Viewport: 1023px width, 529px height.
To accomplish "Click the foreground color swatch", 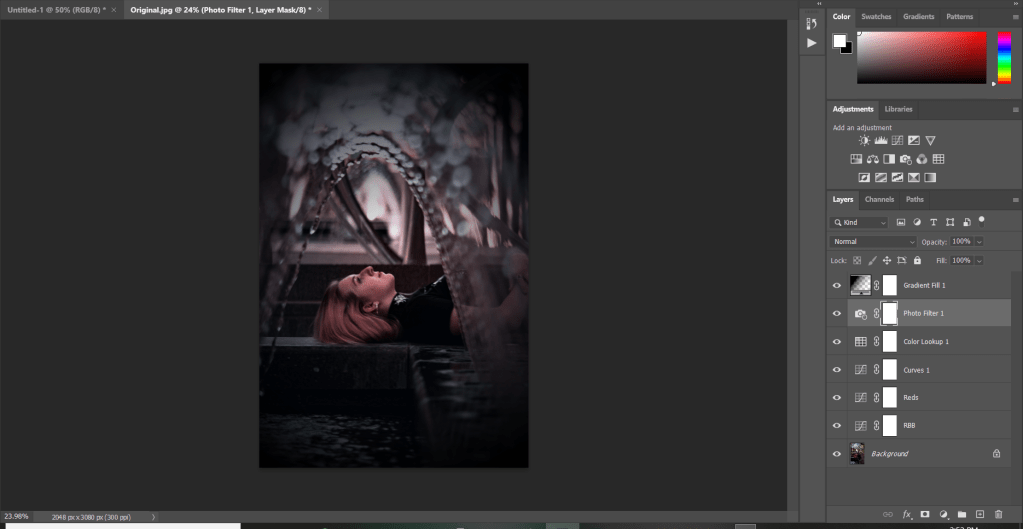I will [x=840, y=41].
